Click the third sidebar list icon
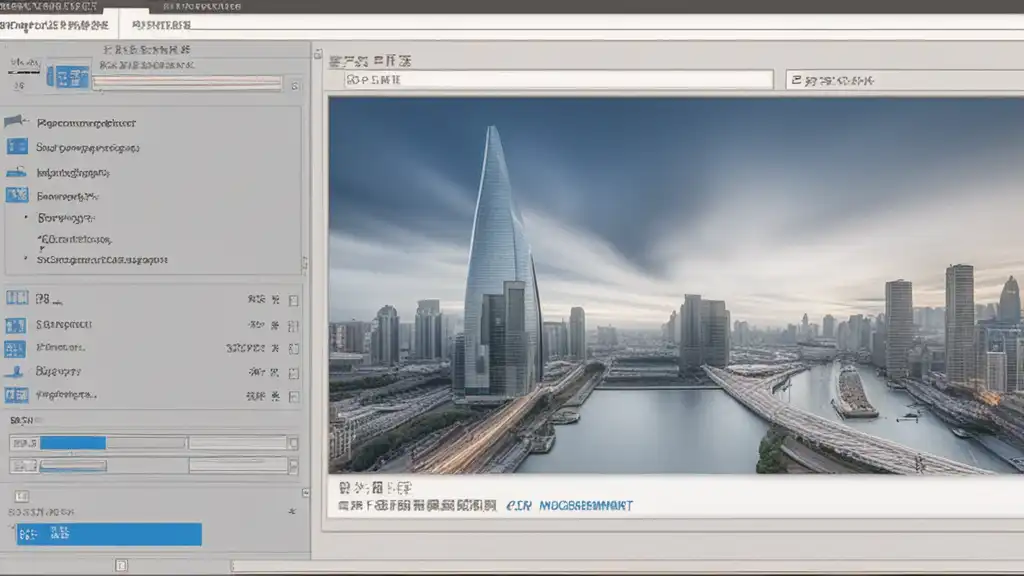 (17, 172)
